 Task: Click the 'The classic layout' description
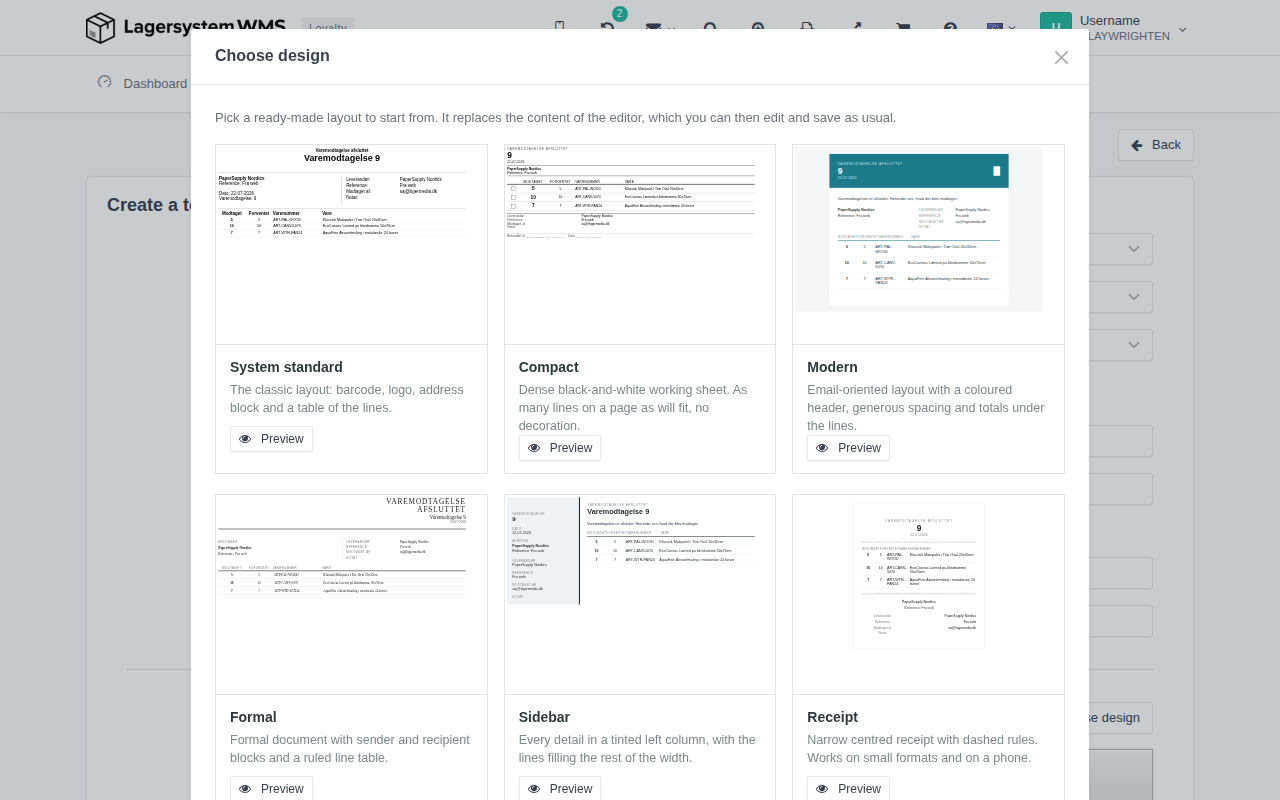[x=347, y=399]
